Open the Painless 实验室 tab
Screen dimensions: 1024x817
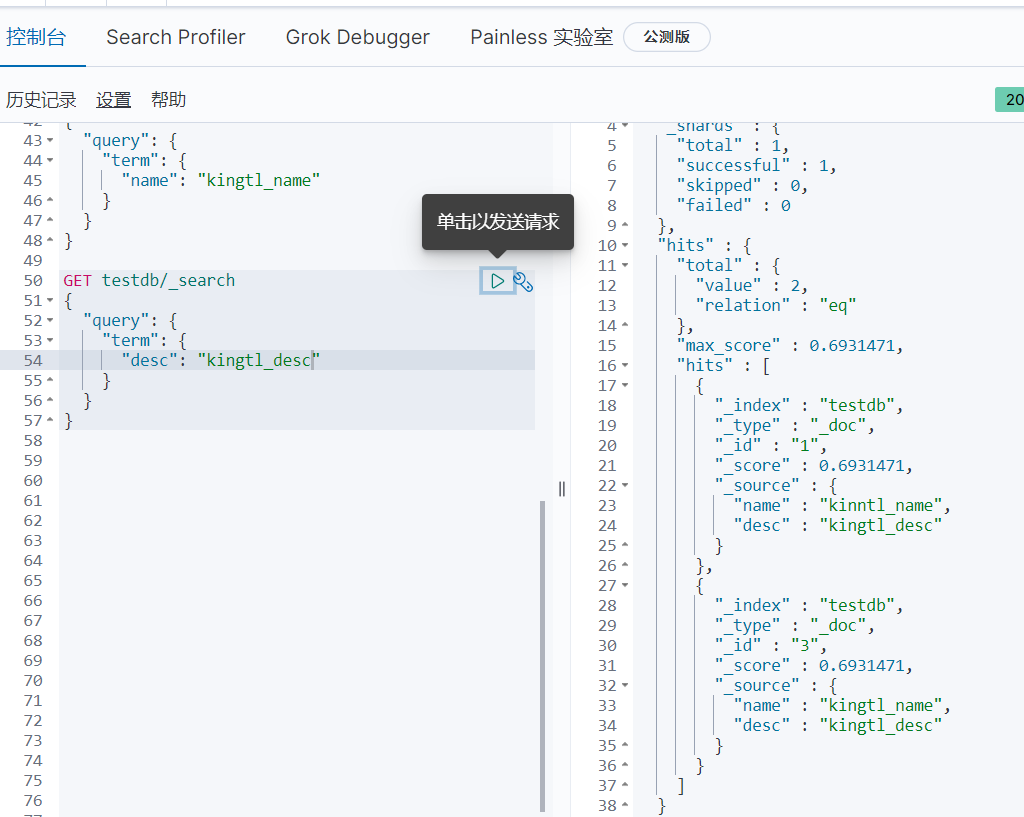click(x=541, y=38)
